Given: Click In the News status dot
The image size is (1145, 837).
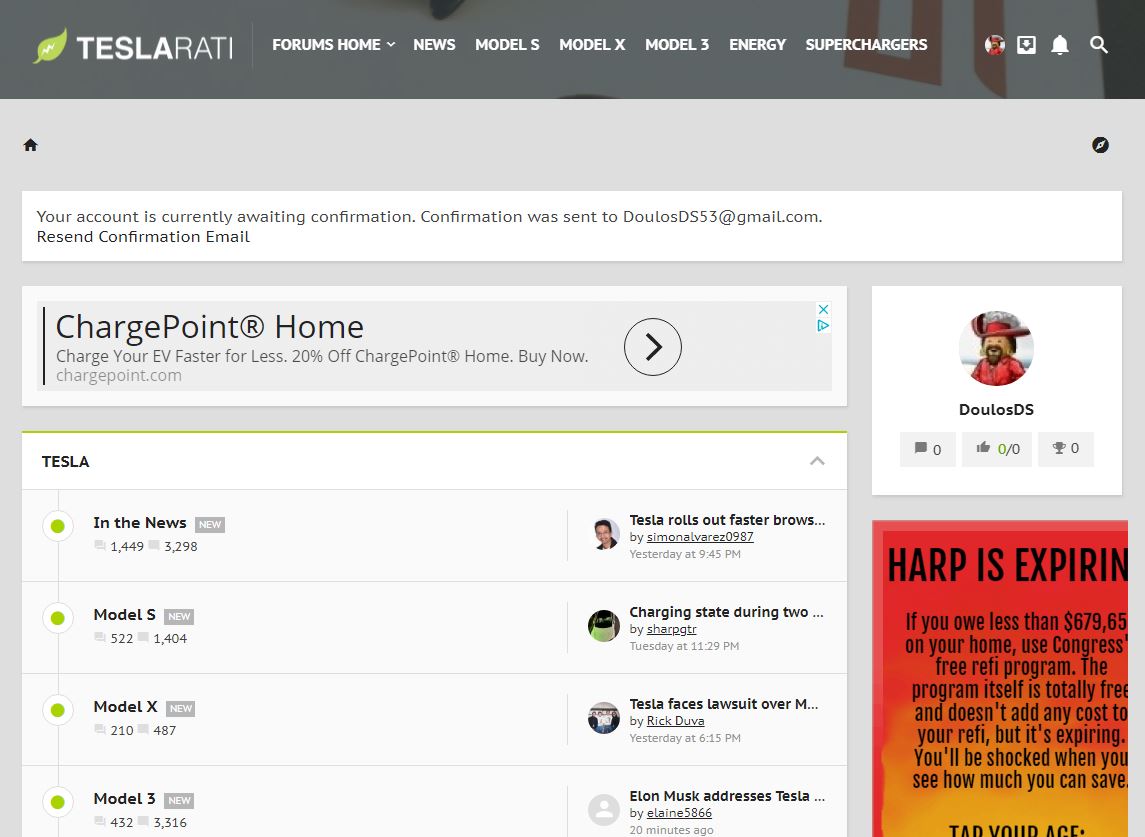Looking at the screenshot, I should click(58, 526).
